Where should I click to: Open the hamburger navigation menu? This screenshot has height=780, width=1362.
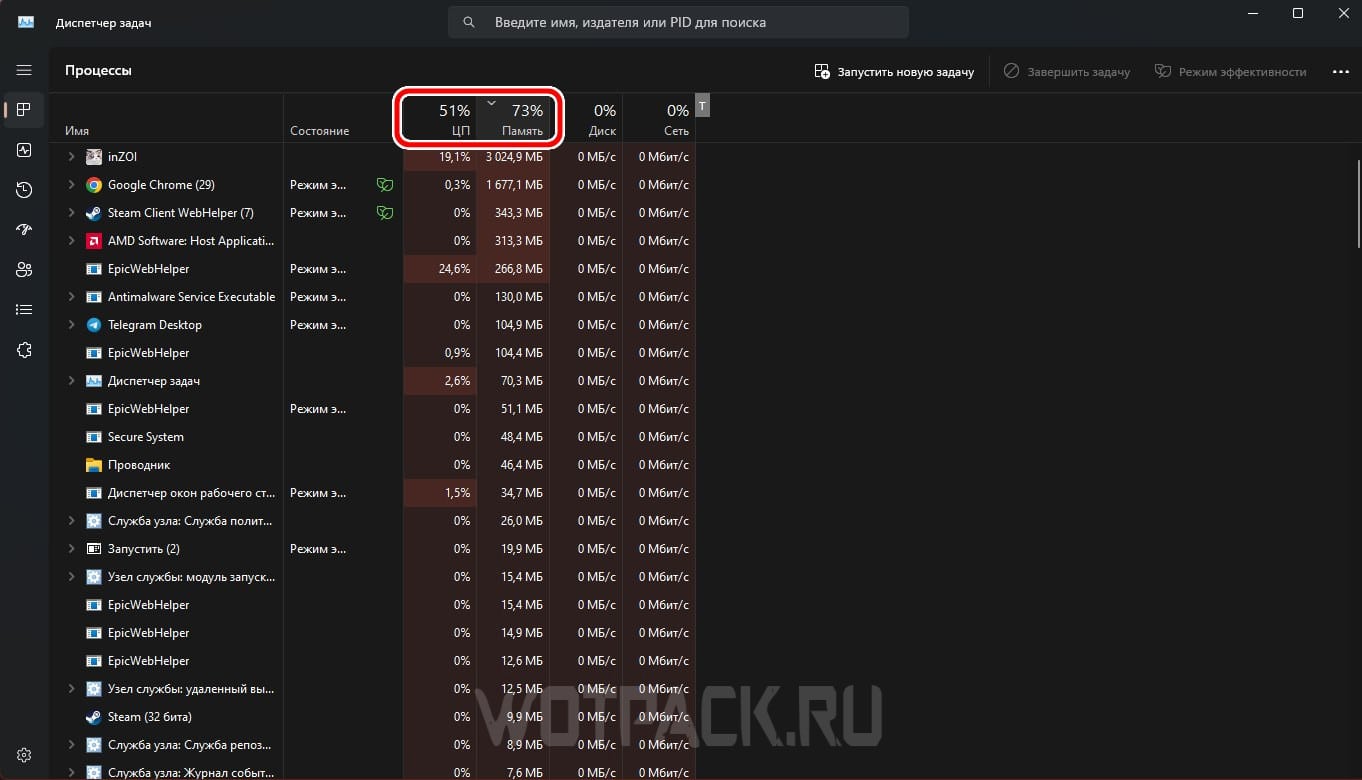24,70
